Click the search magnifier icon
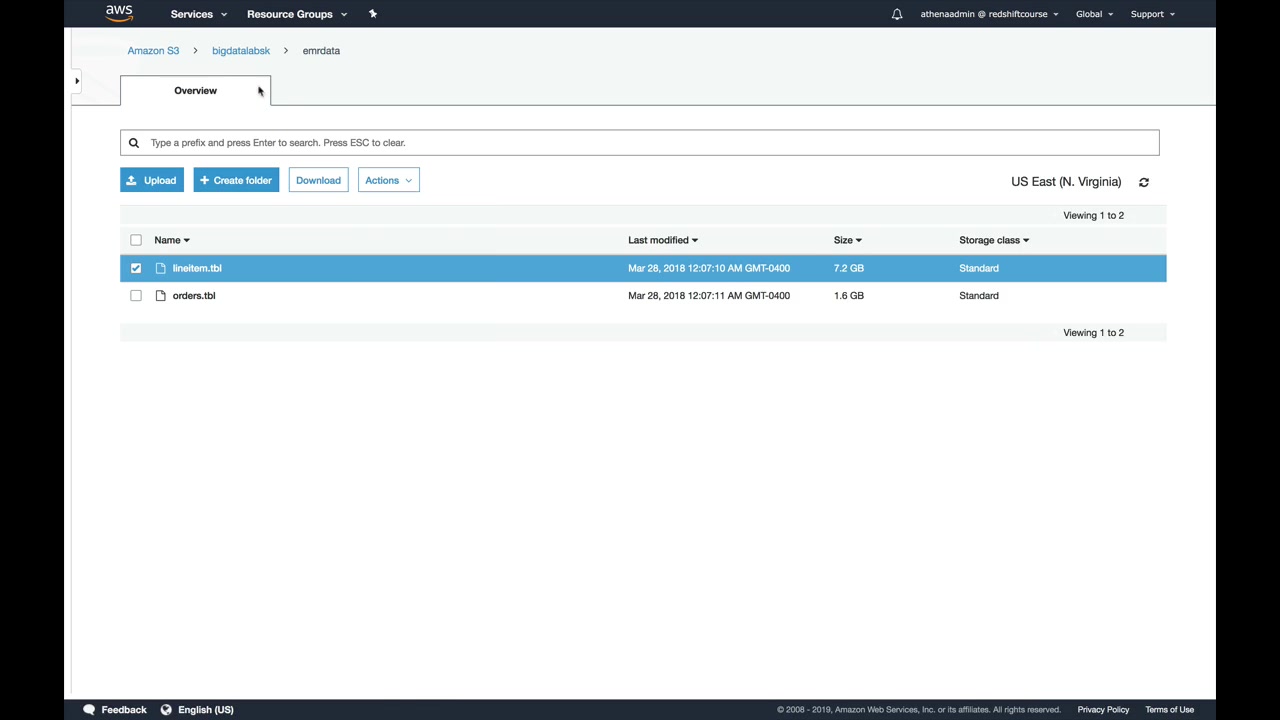Viewport: 1280px width, 720px height. coord(133,143)
